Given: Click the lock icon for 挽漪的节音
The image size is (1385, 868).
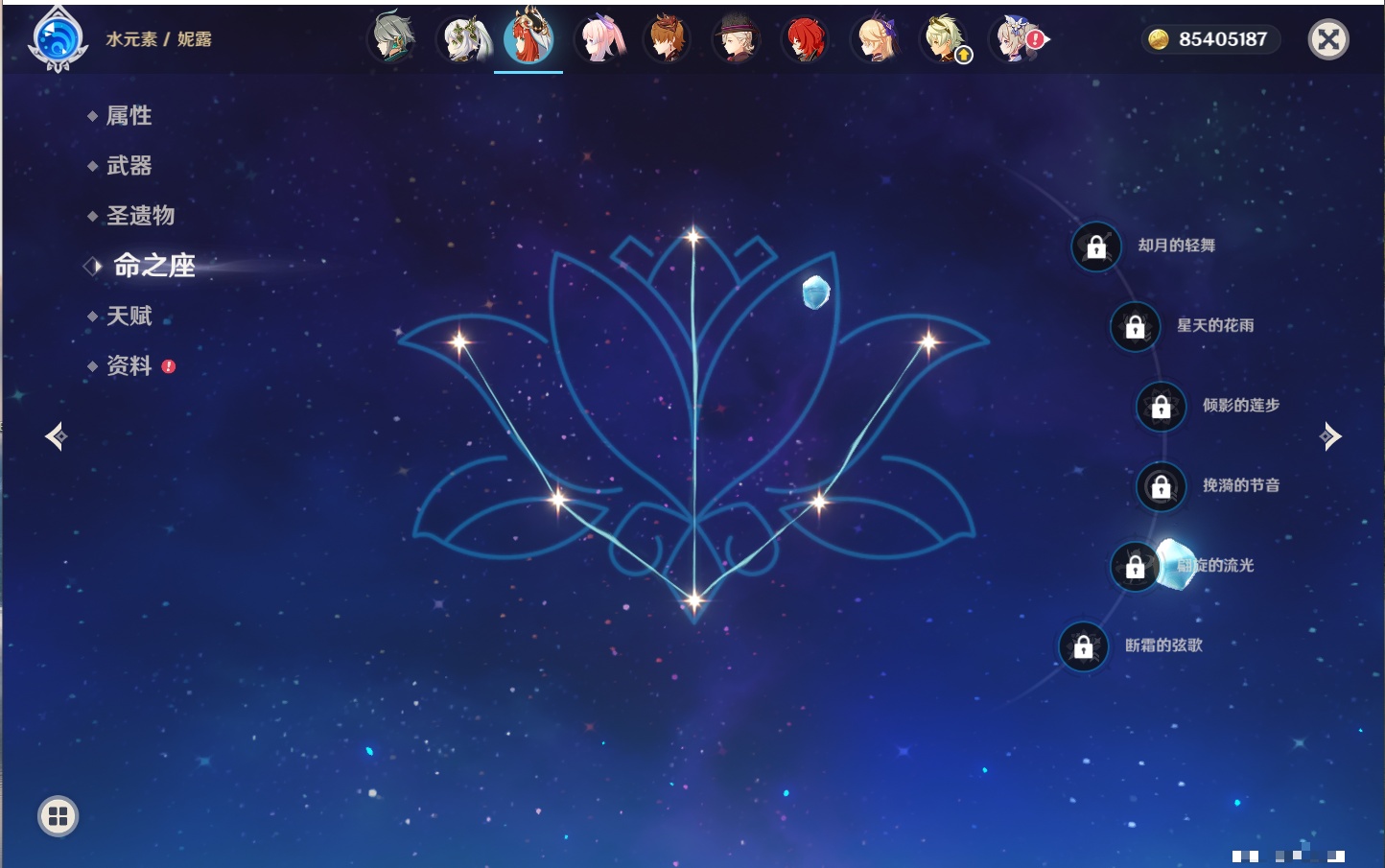Looking at the screenshot, I should [1161, 486].
